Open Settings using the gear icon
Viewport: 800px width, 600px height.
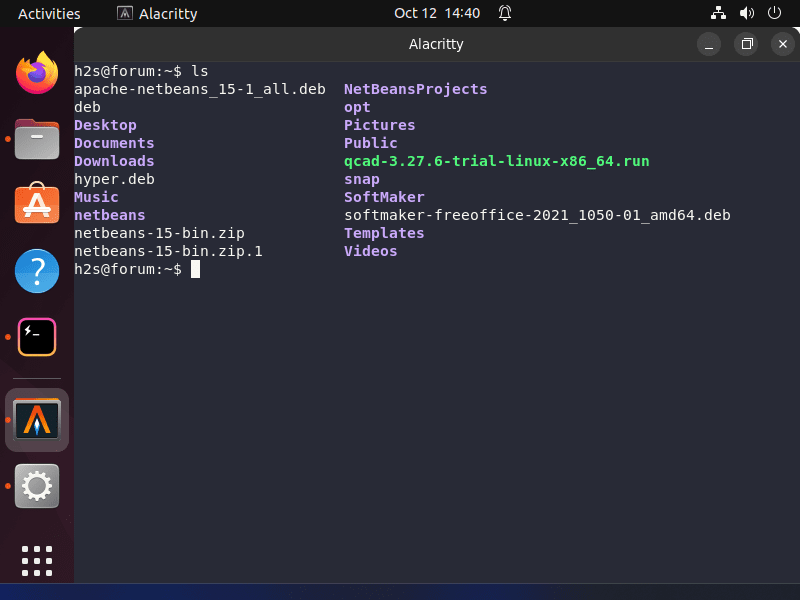tap(36, 486)
